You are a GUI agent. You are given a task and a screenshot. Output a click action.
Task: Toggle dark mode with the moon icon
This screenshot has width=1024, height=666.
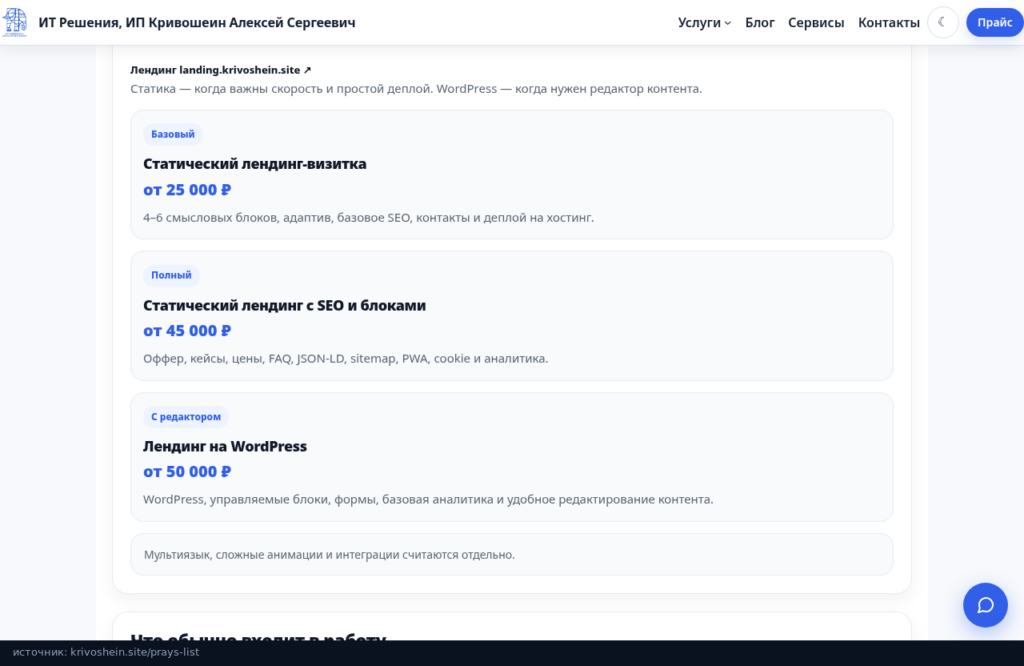942,22
